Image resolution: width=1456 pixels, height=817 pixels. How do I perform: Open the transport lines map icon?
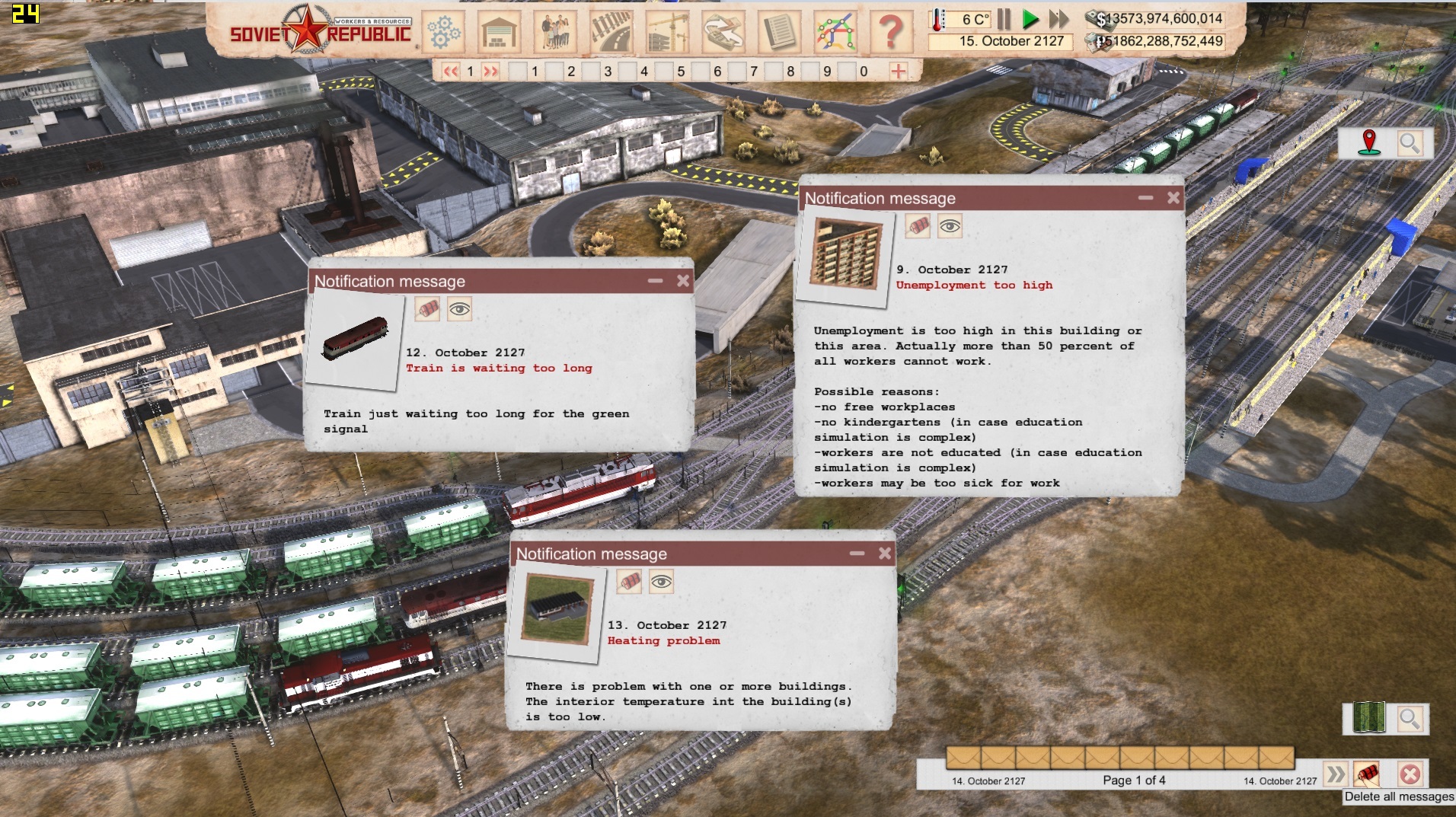(x=835, y=32)
